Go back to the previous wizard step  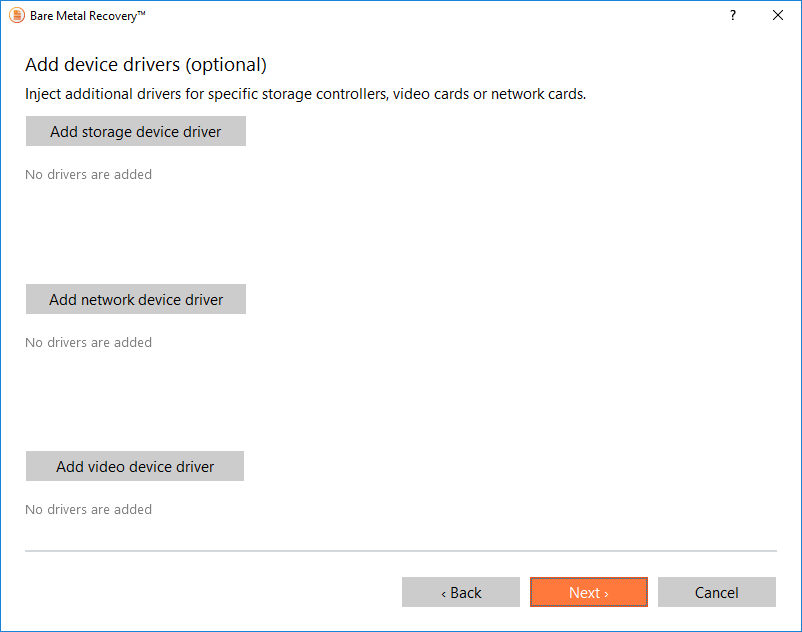pos(461,593)
